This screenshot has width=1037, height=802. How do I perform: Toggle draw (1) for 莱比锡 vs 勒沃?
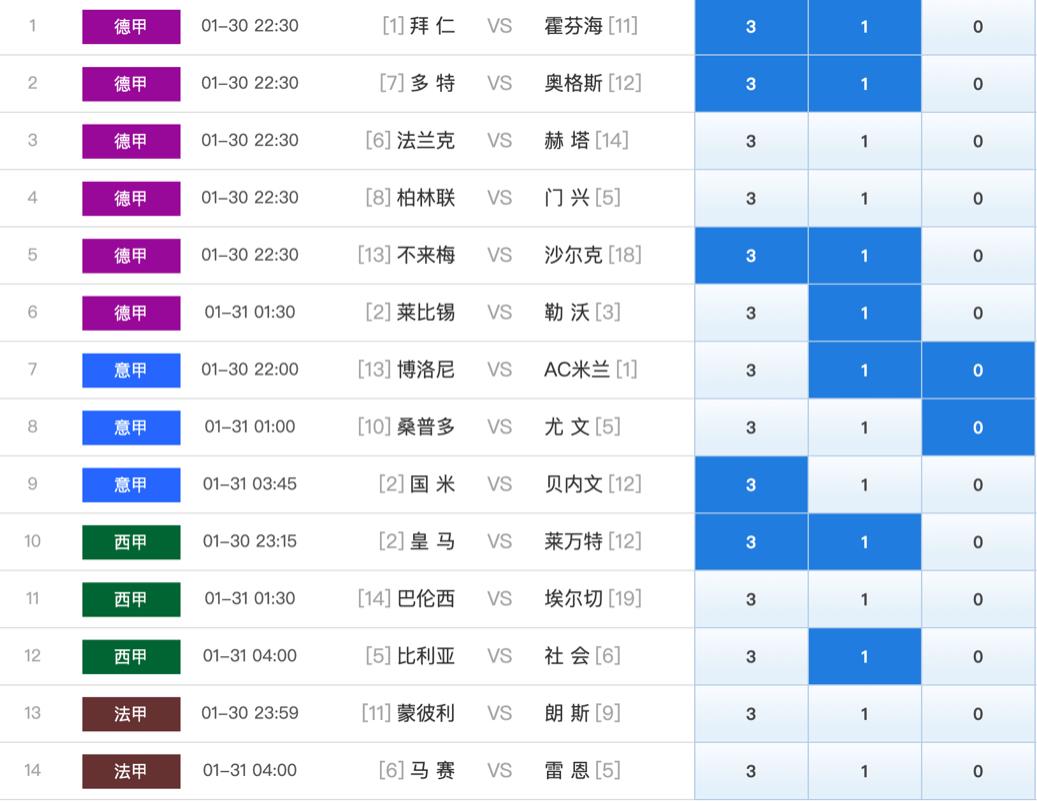click(864, 313)
